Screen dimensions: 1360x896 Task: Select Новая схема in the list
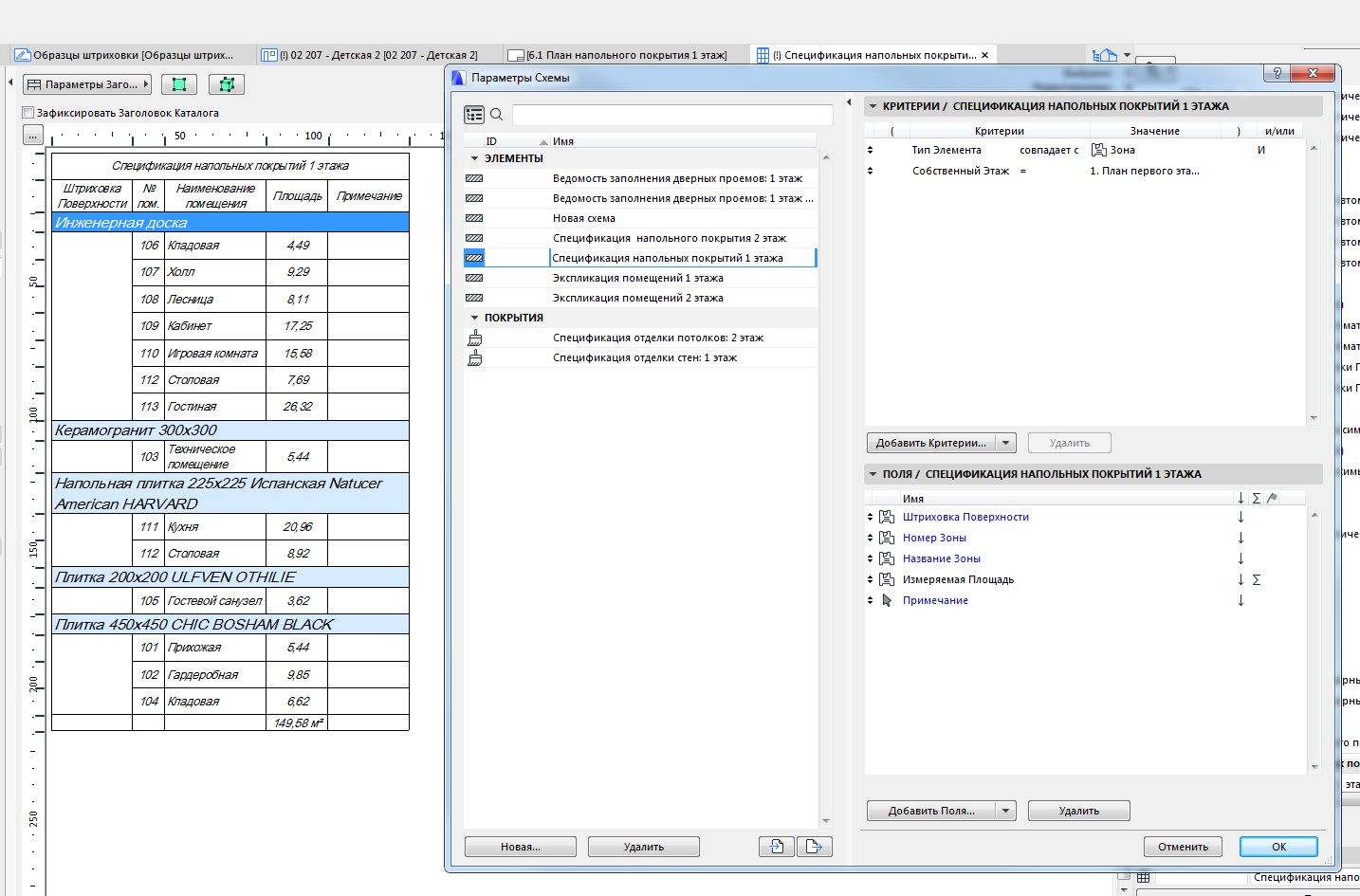pos(640,218)
